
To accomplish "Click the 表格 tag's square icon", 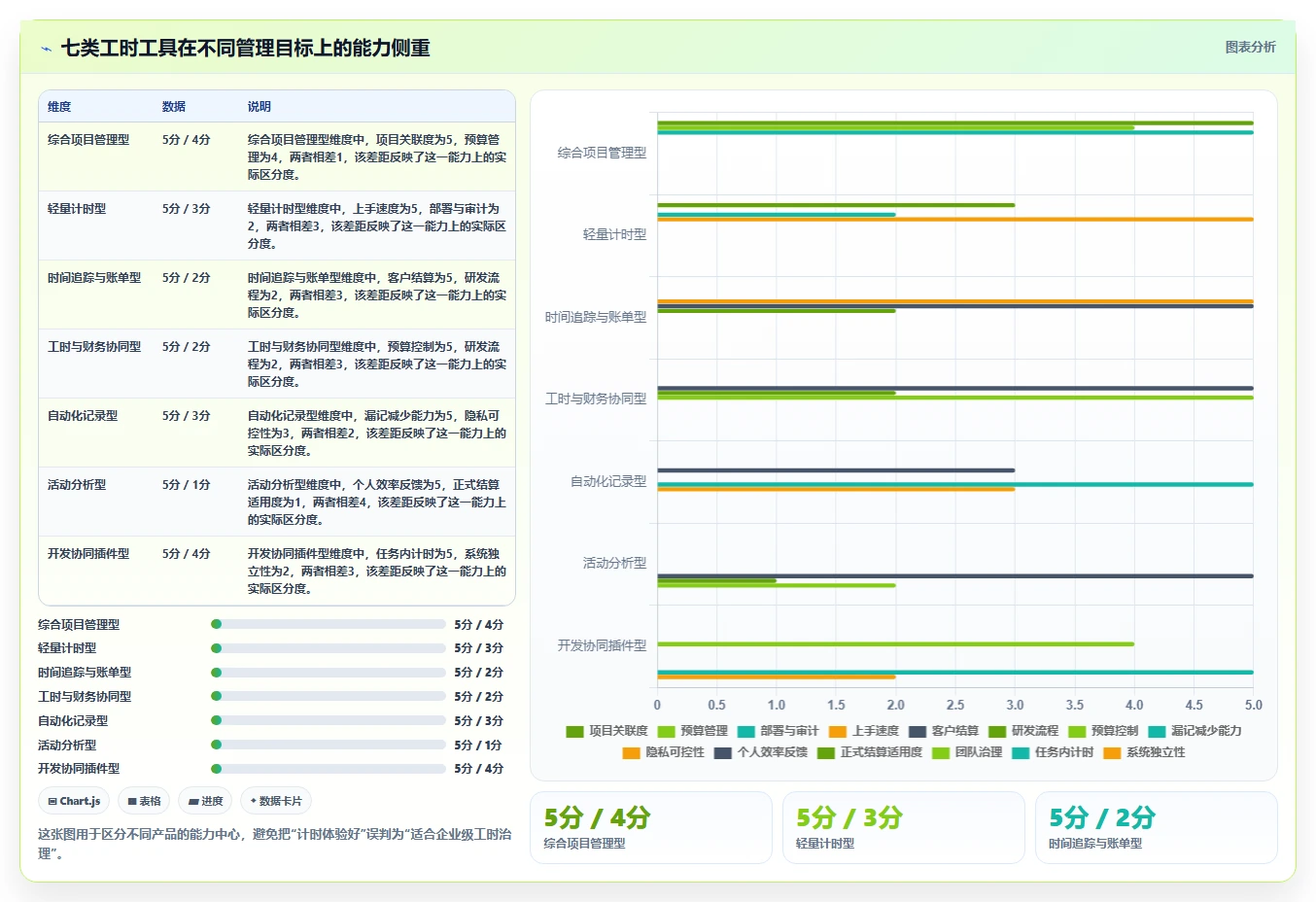I will point(132,802).
